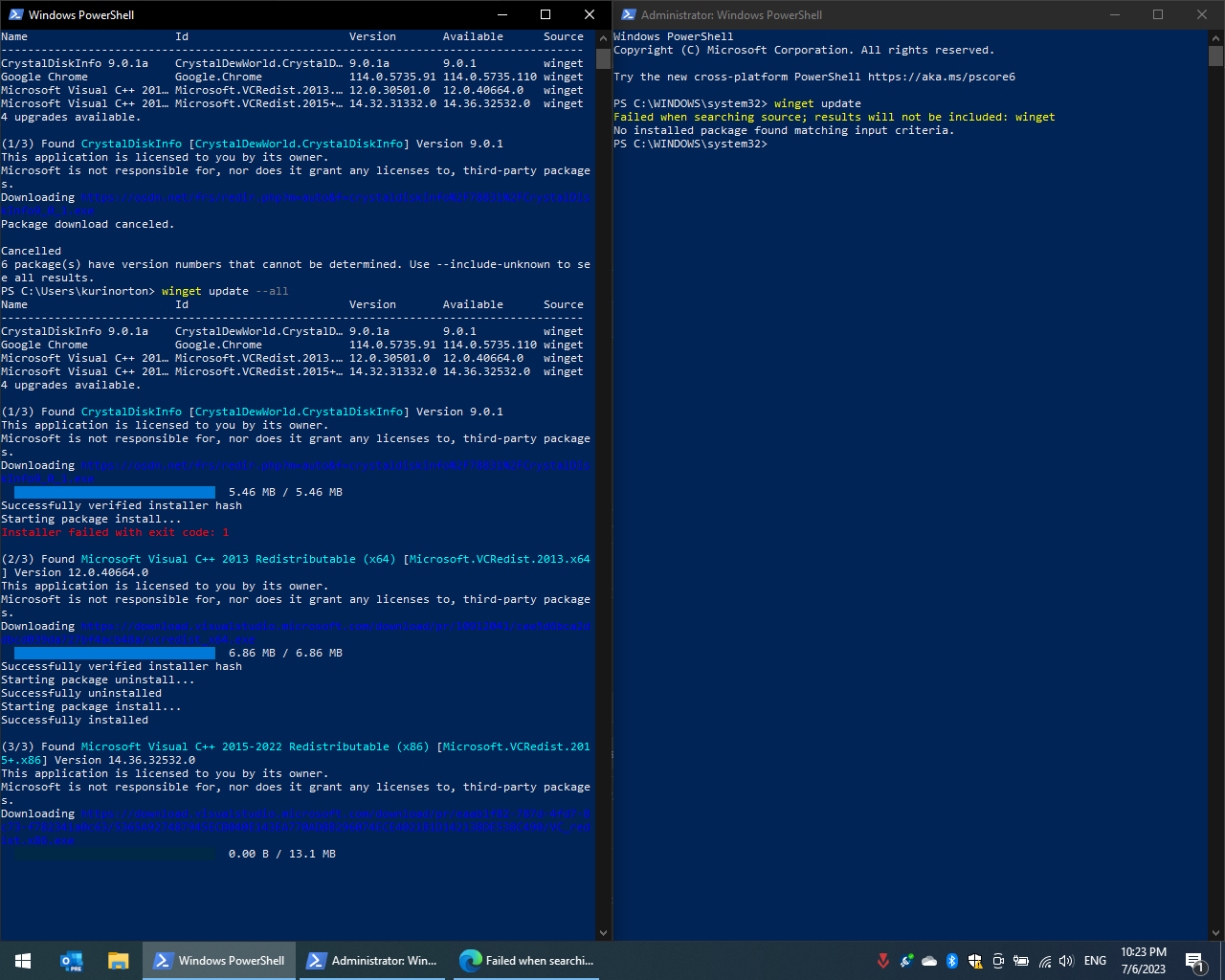This screenshot has height=980, width=1225.
Task: Open volume speaker tray icon
Action: point(1066,961)
